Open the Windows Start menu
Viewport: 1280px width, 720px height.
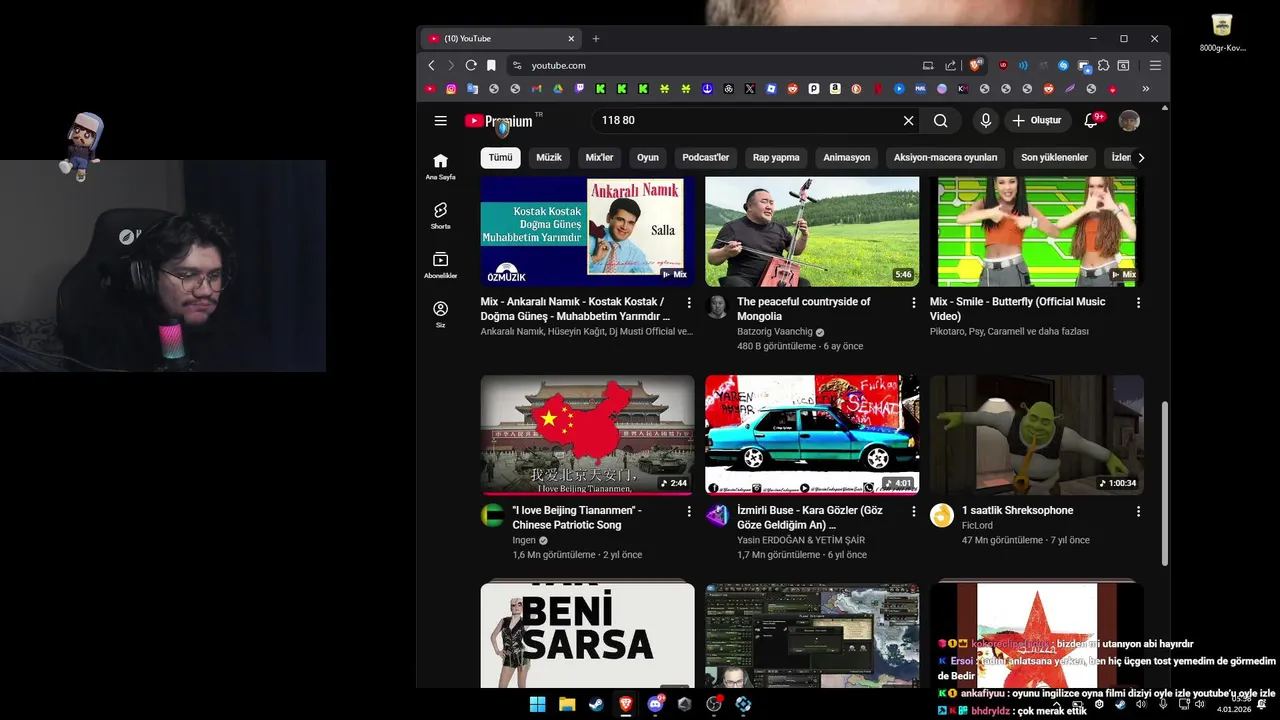(x=537, y=704)
